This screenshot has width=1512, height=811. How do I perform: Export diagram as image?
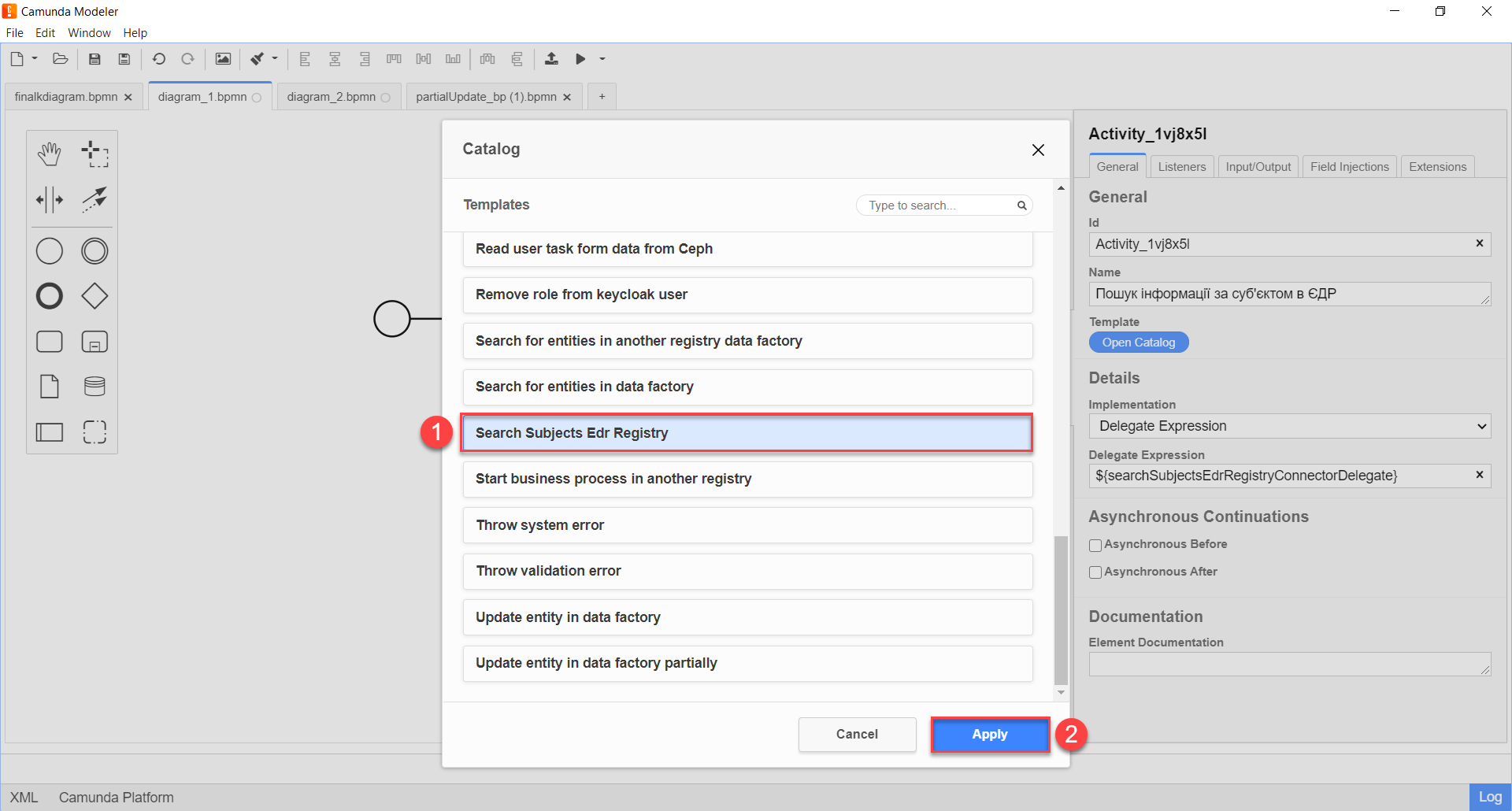point(223,59)
